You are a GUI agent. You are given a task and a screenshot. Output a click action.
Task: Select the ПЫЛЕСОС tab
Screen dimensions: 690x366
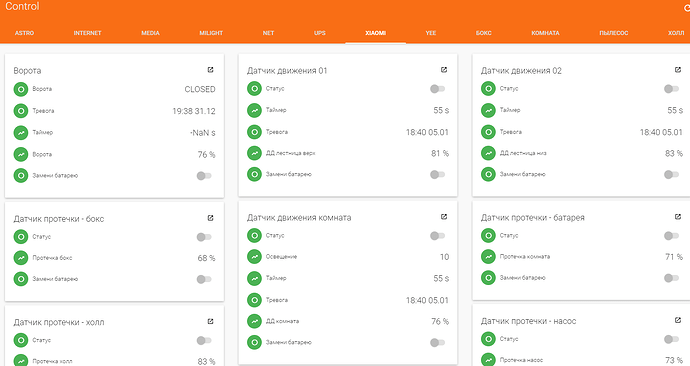click(613, 33)
